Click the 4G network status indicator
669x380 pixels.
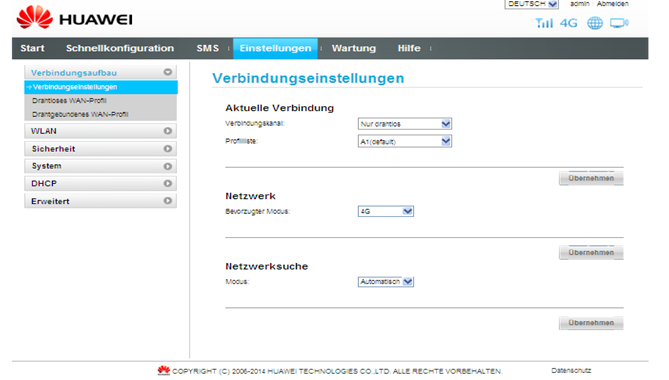pyautogui.click(x=568, y=23)
